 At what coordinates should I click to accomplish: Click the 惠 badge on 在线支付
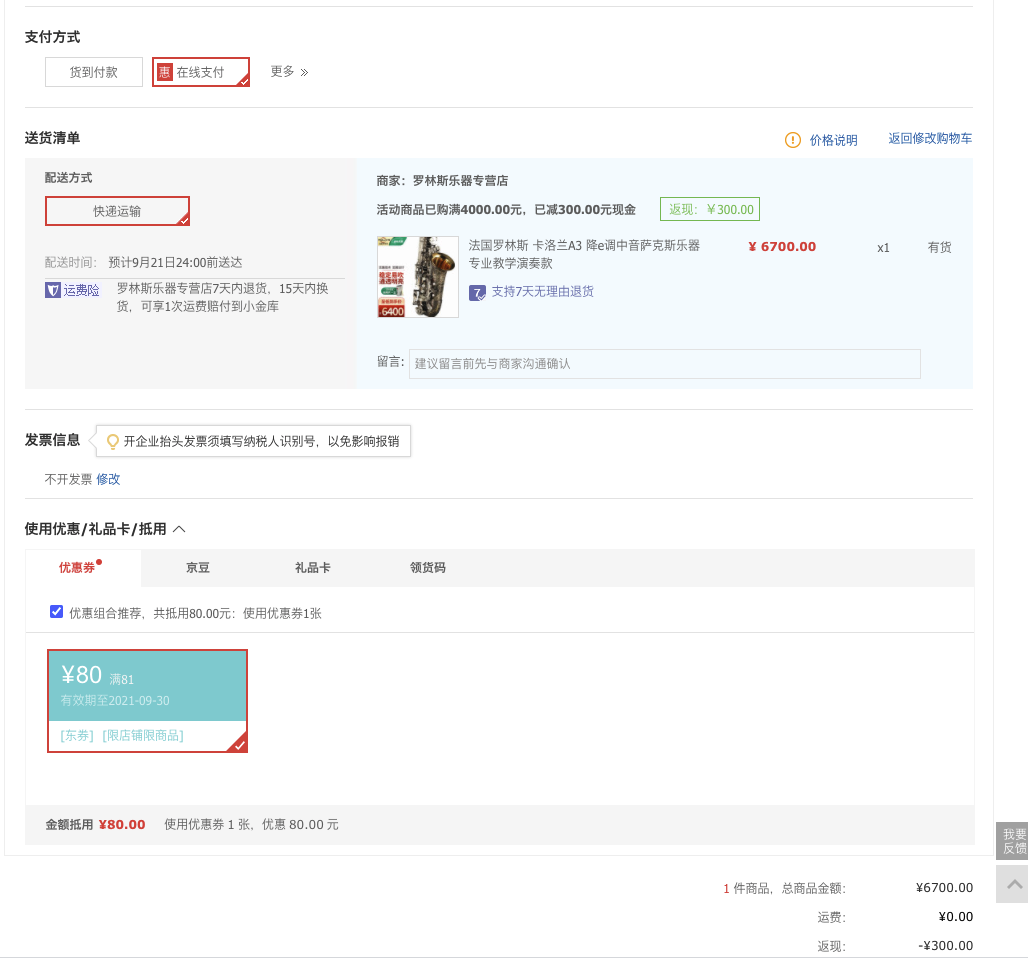click(165, 72)
